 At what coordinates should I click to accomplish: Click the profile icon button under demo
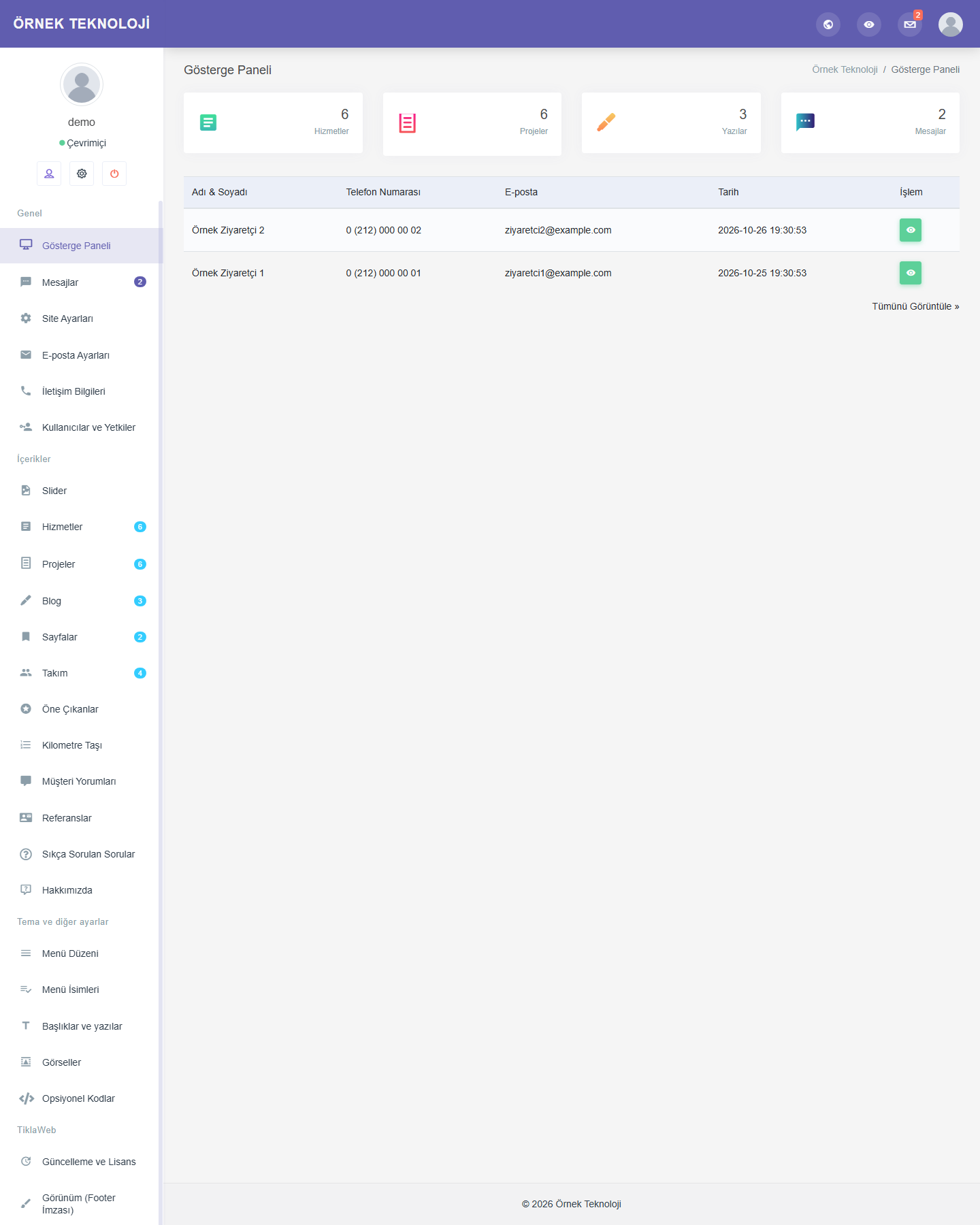click(49, 174)
